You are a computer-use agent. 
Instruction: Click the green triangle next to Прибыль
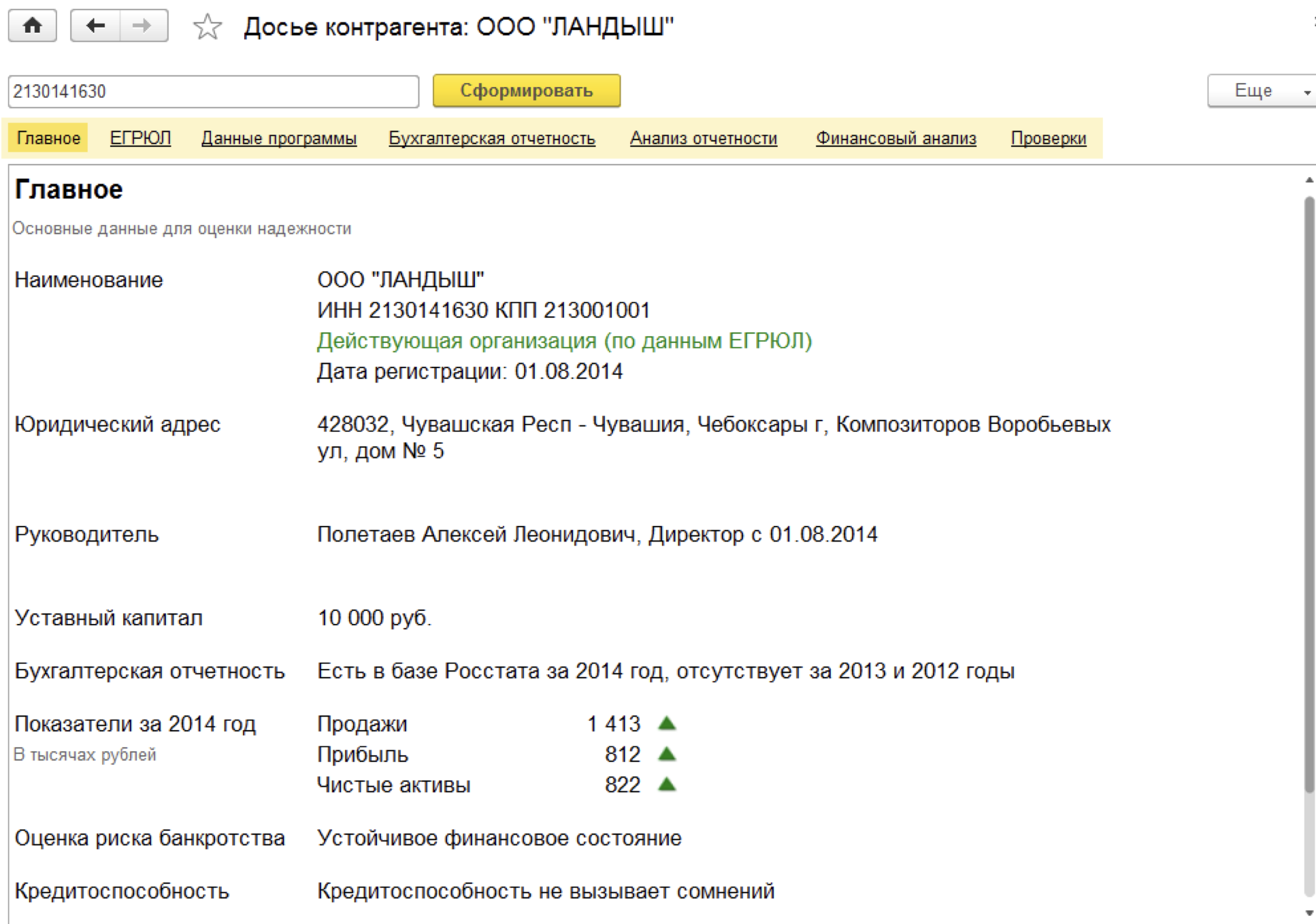point(667,754)
